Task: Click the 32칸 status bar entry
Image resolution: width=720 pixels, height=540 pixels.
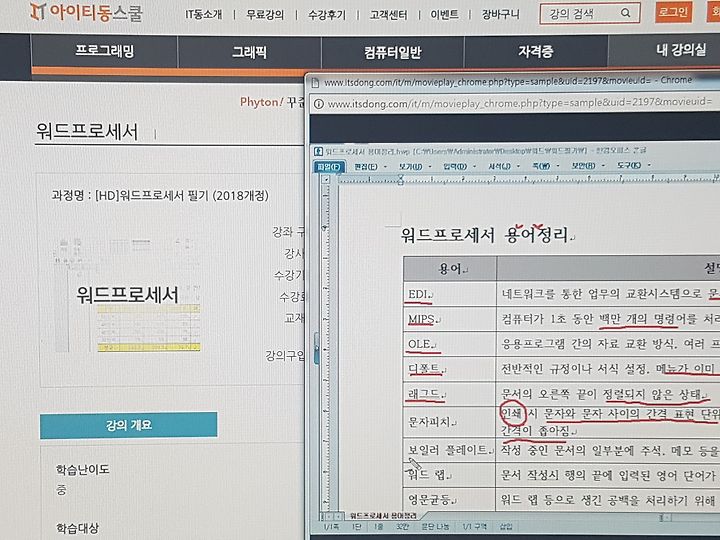Action: (401, 527)
